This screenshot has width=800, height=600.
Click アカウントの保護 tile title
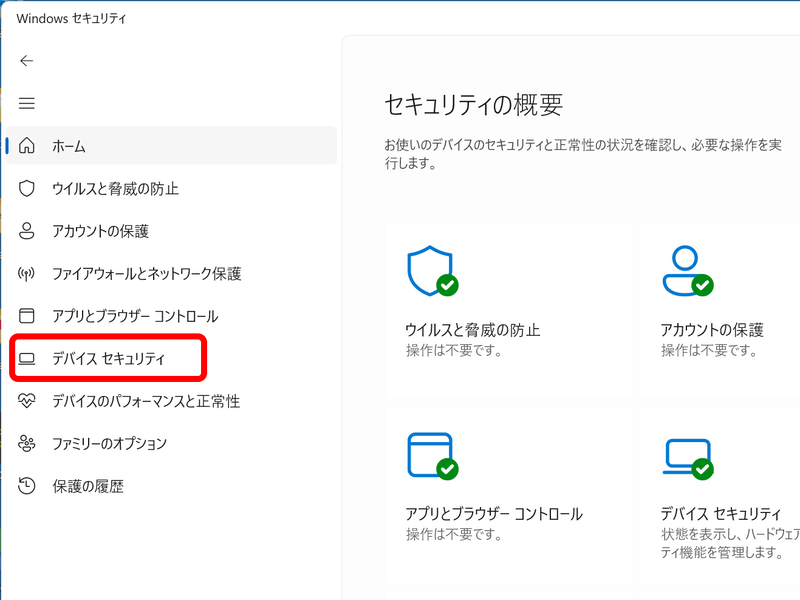(x=712, y=330)
